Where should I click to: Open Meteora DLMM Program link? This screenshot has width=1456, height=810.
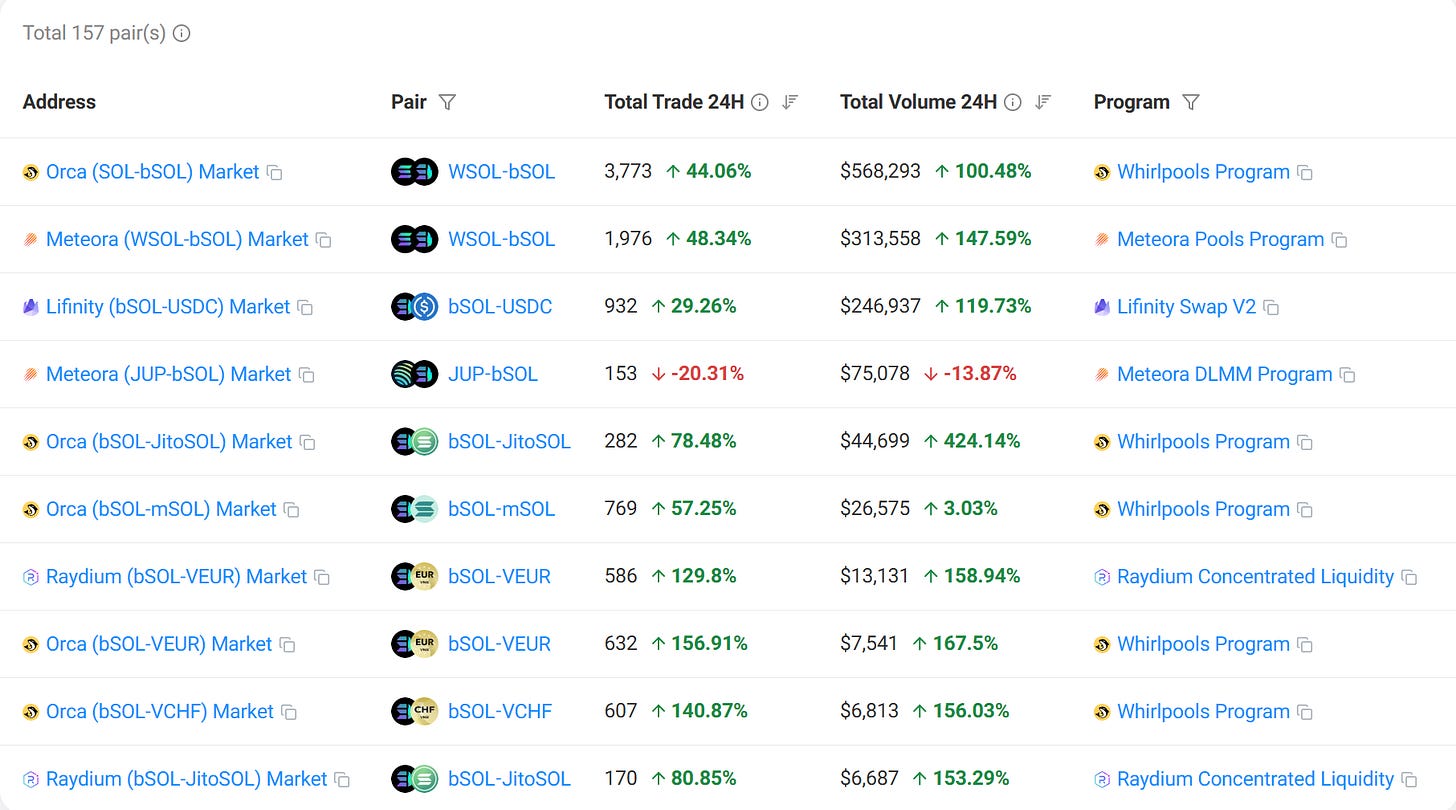click(x=1224, y=374)
